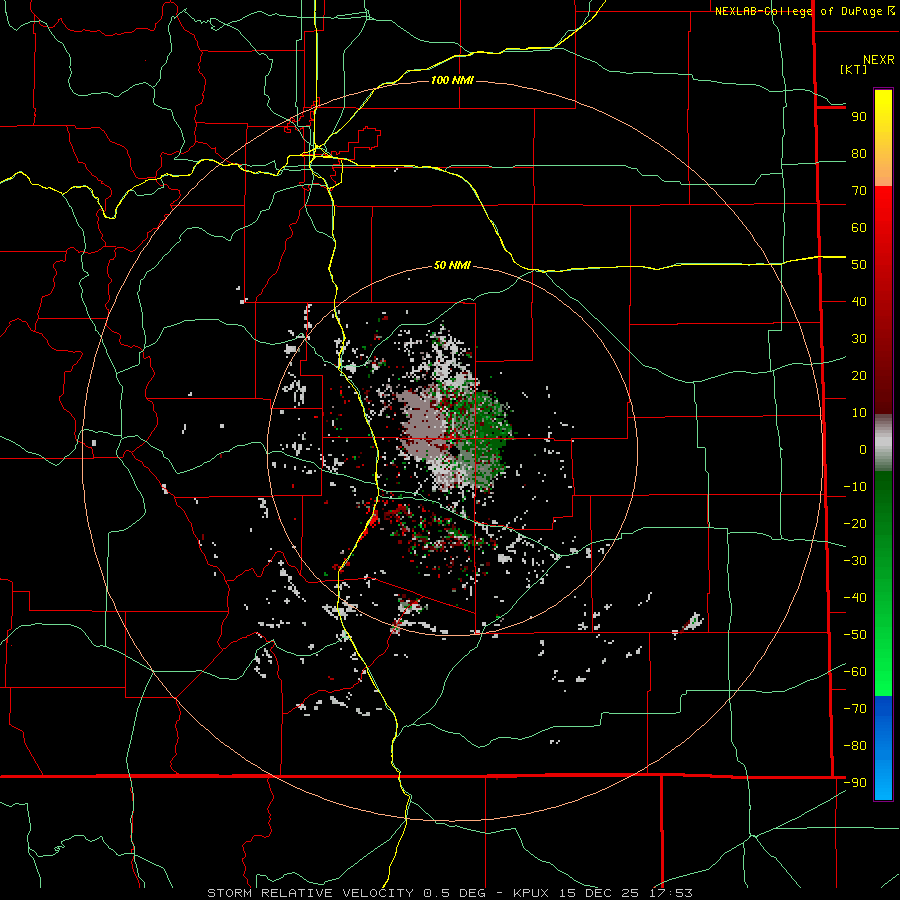Image resolution: width=900 pixels, height=900 pixels.
Task: Click the 30 value on the velocity scale
Action: 859,339
